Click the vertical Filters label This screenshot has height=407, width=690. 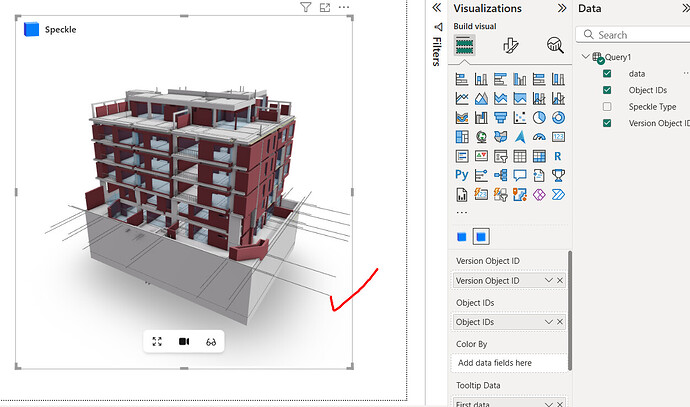click(x=437, y=51)
